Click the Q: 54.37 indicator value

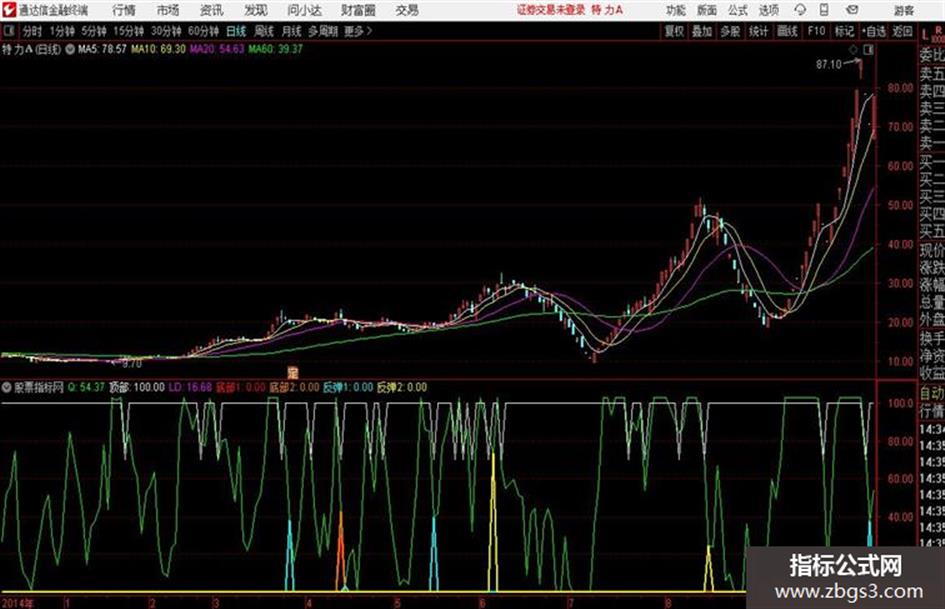pyautogui.click(x=86, y=387)
